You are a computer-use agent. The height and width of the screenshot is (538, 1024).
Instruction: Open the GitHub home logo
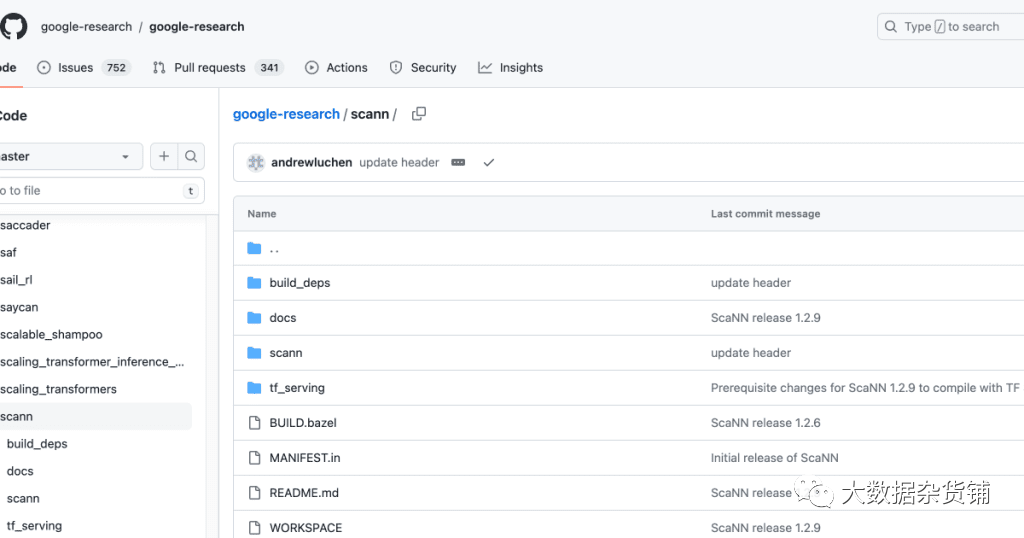[13, 27]
